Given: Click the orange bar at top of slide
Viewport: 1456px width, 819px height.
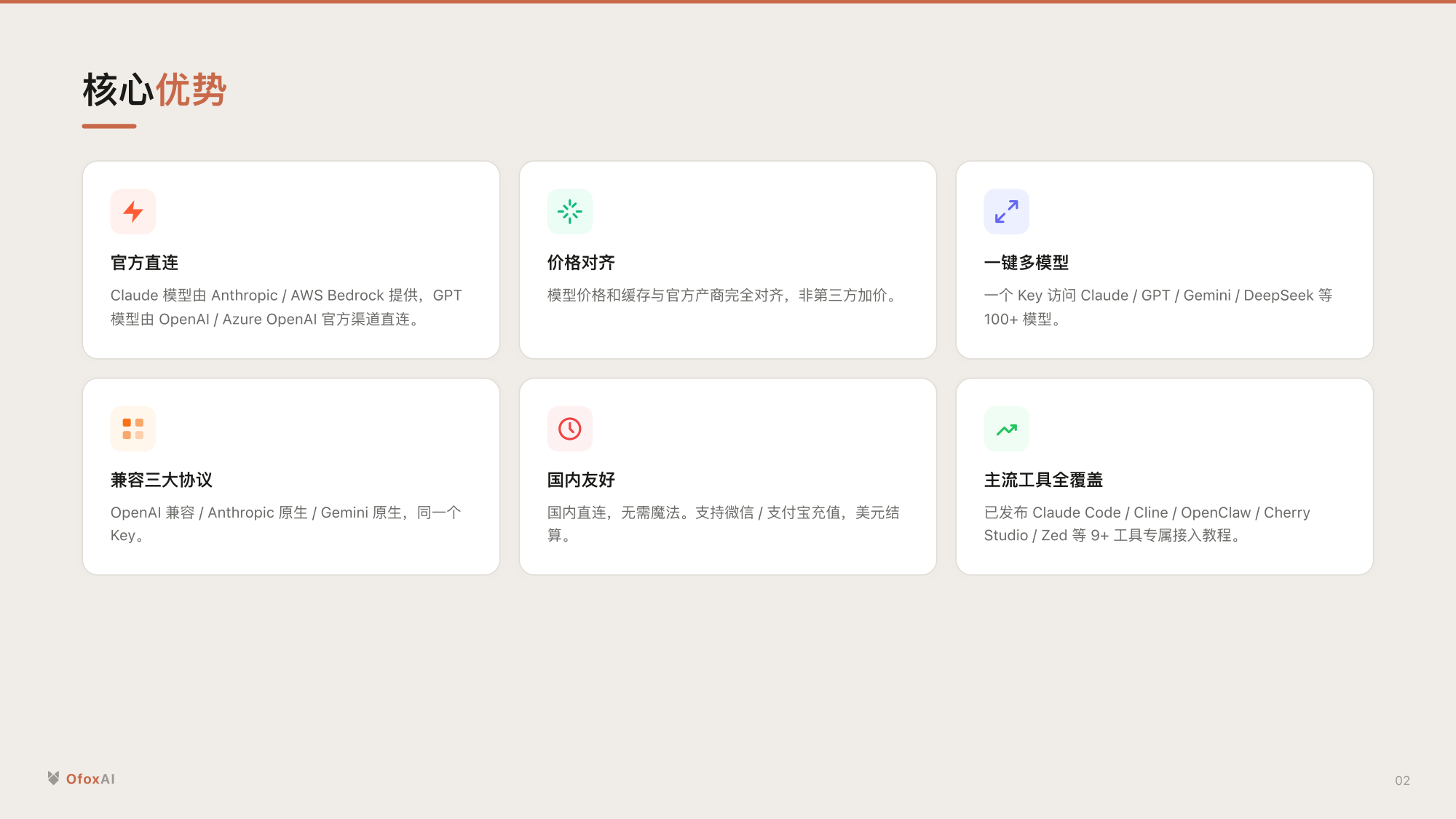Looking at the screenshot, I should pyautogui.click(x=728, y=2).
